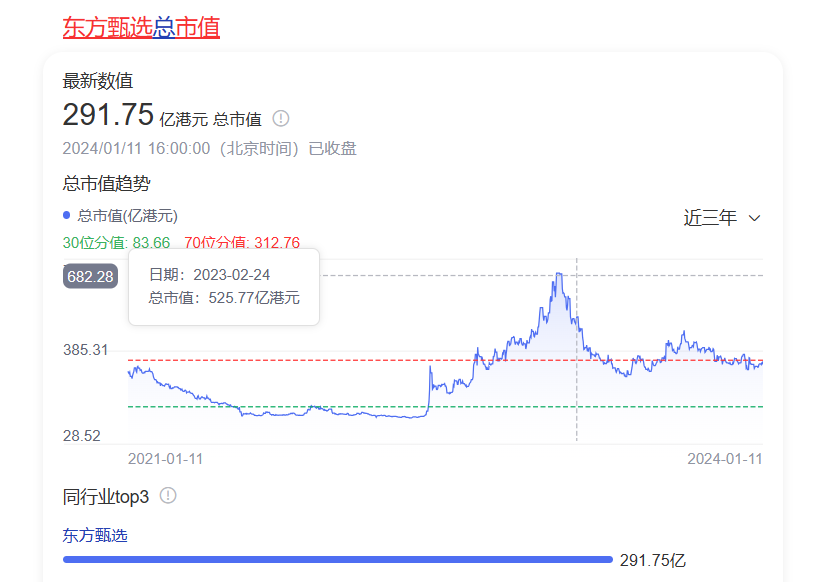Screen dimensions: 824x582
Task: Click 市值 in the page title
Action: [197, 28]
